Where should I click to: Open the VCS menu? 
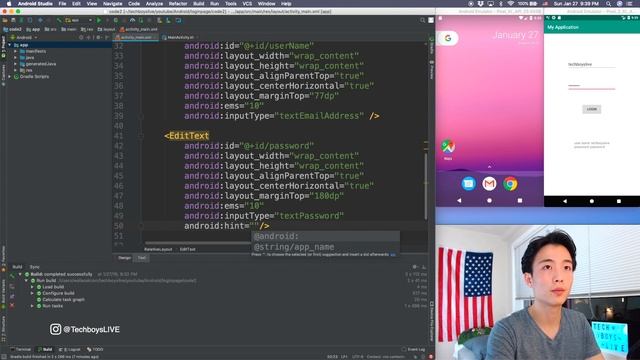pos(247,4)
